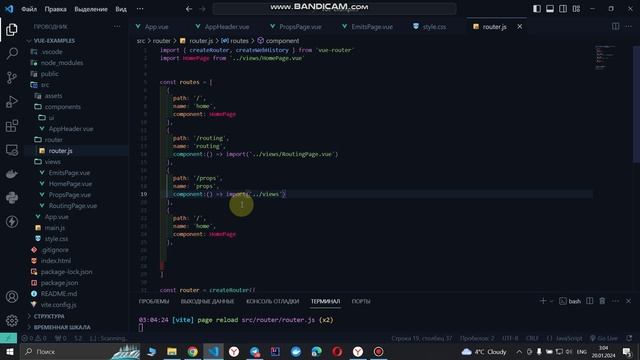Screen dimensions: 640x360
Task: Expand the node_modules folder
Action: [62, 63]
